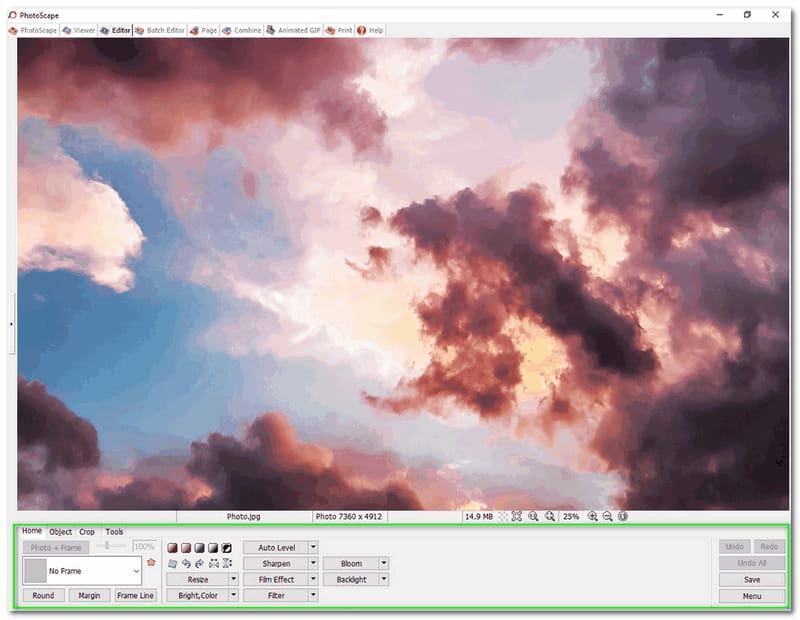Click the zoom out magnifier icon

(607, 516)
